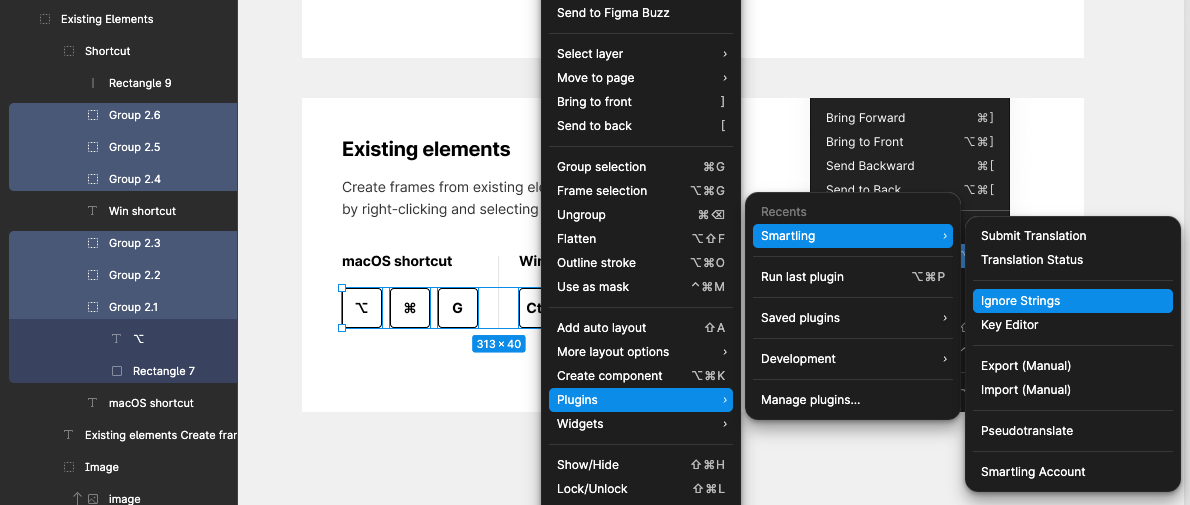Image resolution: width=1190 pixels, height=505 pixels.
Task: Click the Existing elements heading on canvas
Action: pos(426,149)
